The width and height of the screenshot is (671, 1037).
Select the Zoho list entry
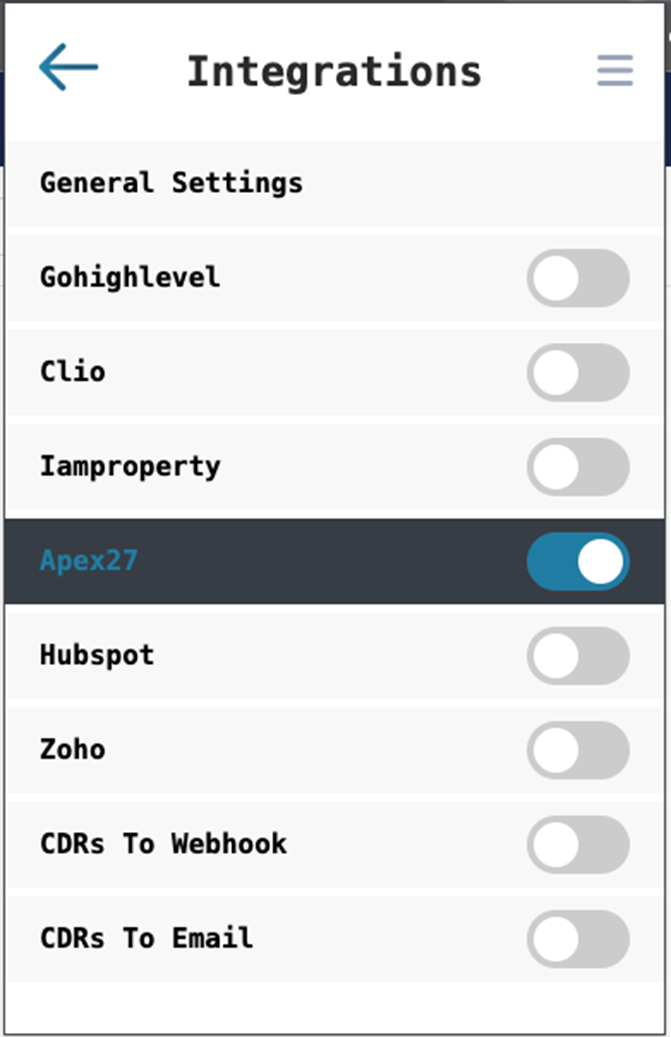(x=73, y=749)
